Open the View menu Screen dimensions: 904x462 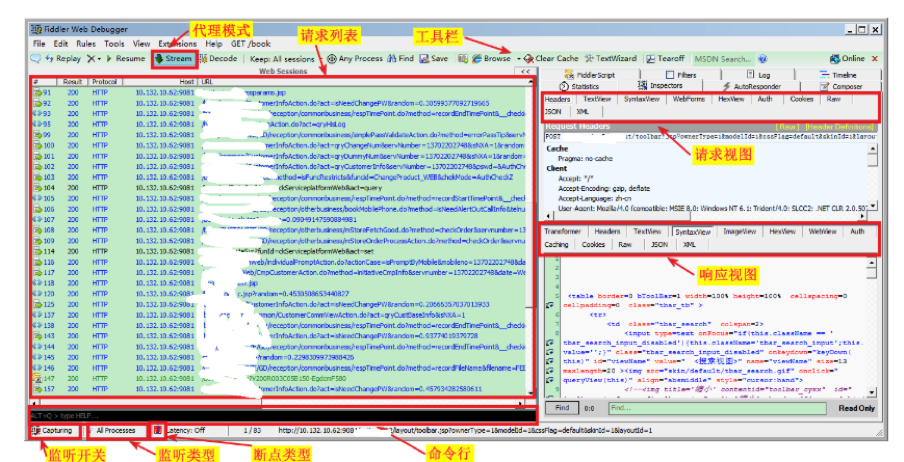point(141,43)
